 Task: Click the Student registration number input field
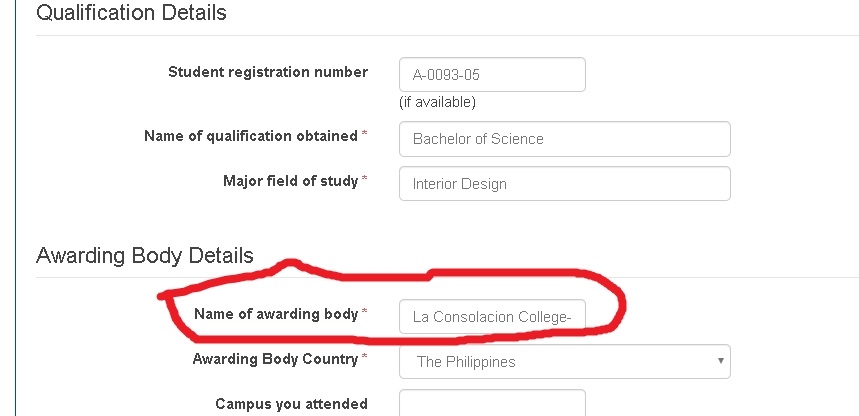point(491,74)
